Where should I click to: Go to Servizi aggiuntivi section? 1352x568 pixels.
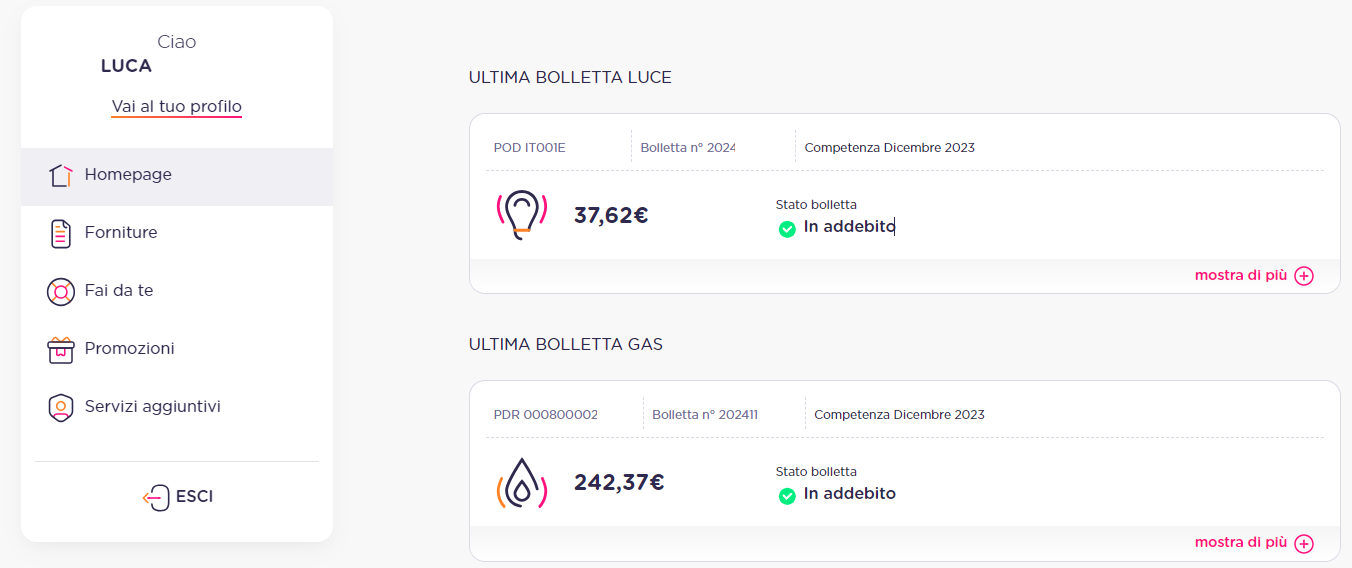[152, 407]
